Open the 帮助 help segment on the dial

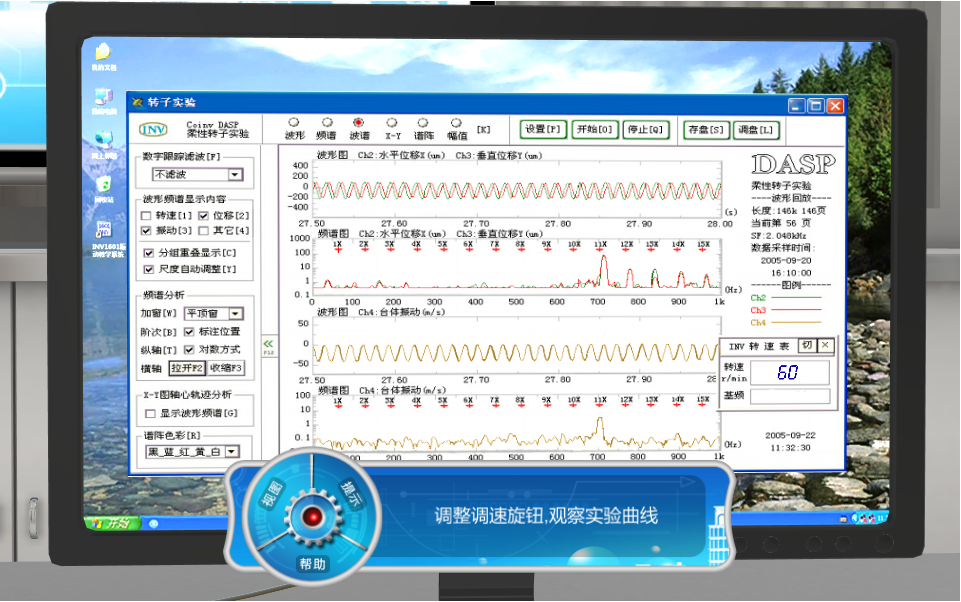[x=312, y=564]
